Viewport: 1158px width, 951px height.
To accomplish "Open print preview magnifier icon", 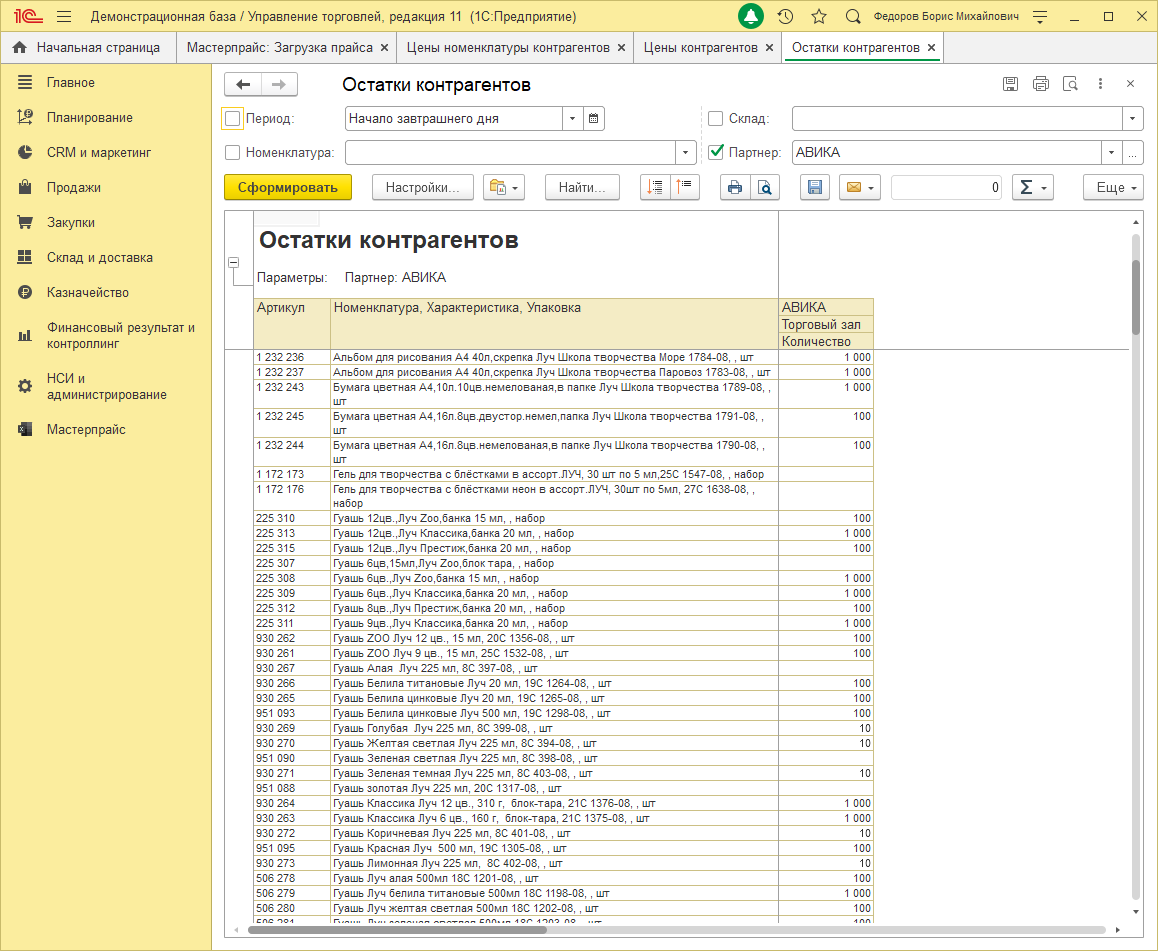I will (x=765, y=187).
